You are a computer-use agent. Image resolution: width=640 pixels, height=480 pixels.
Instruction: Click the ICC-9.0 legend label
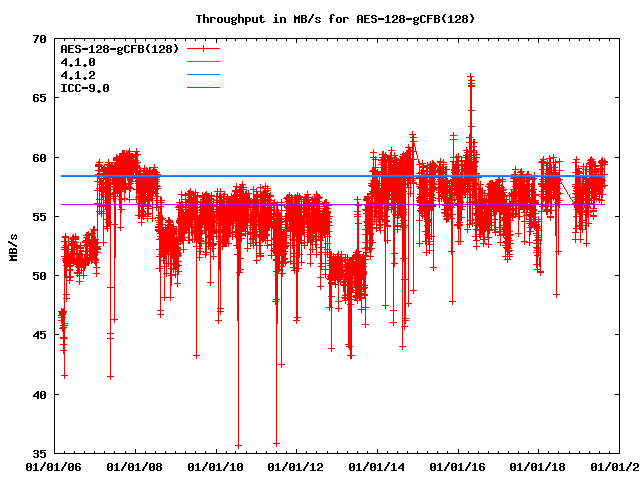coord(85,88)
